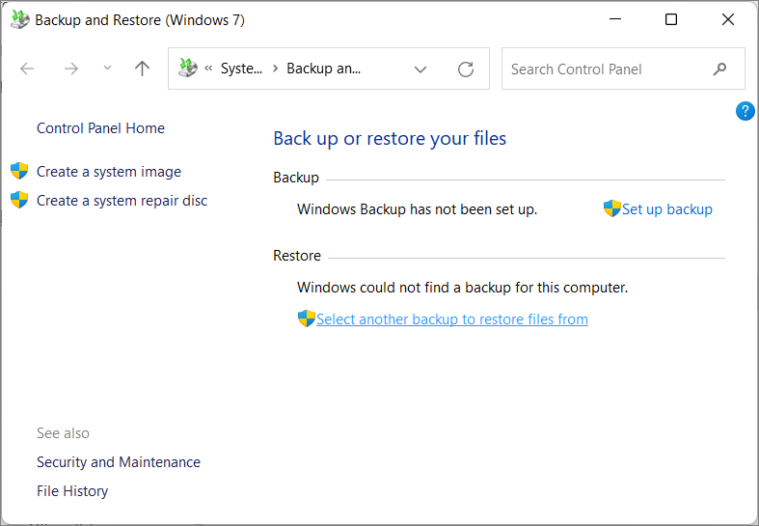759x526 pixels.
Task: Click 'Windows could not find a backup' message
Action: point(462,287)
